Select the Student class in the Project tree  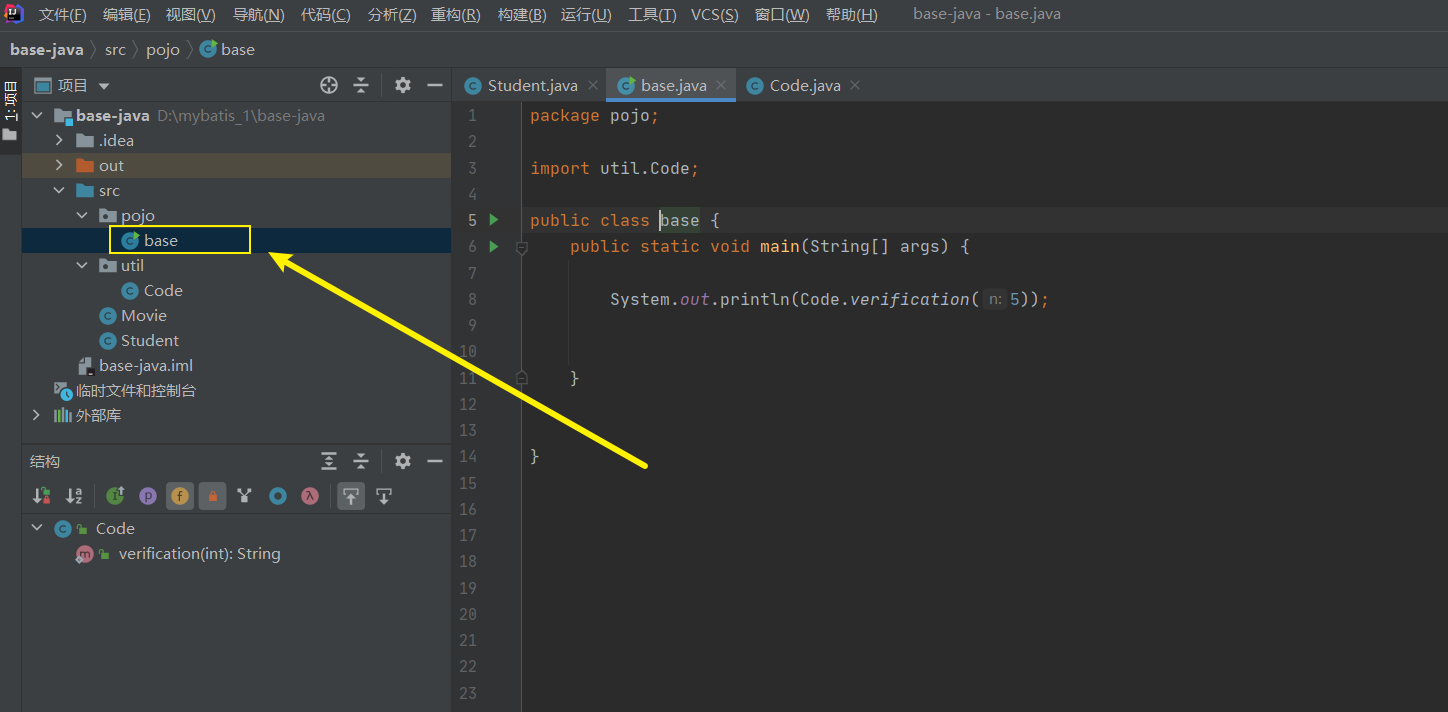[x=139, y=340]
